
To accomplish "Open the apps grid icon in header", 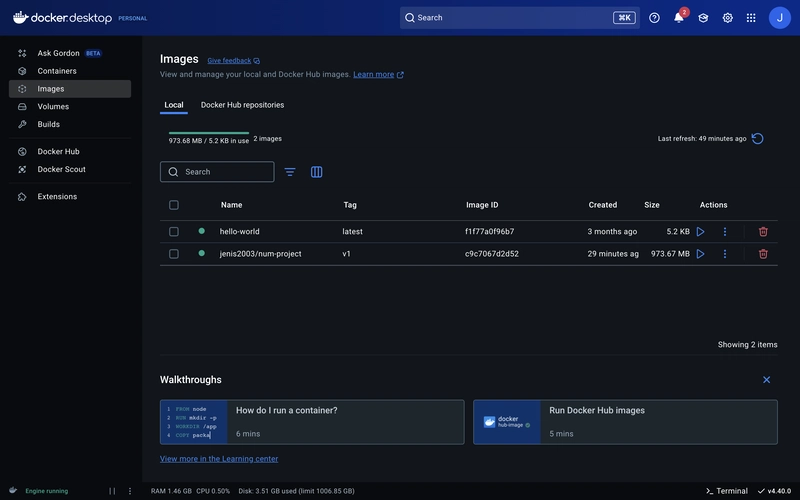I will click(x=751, y=18).
